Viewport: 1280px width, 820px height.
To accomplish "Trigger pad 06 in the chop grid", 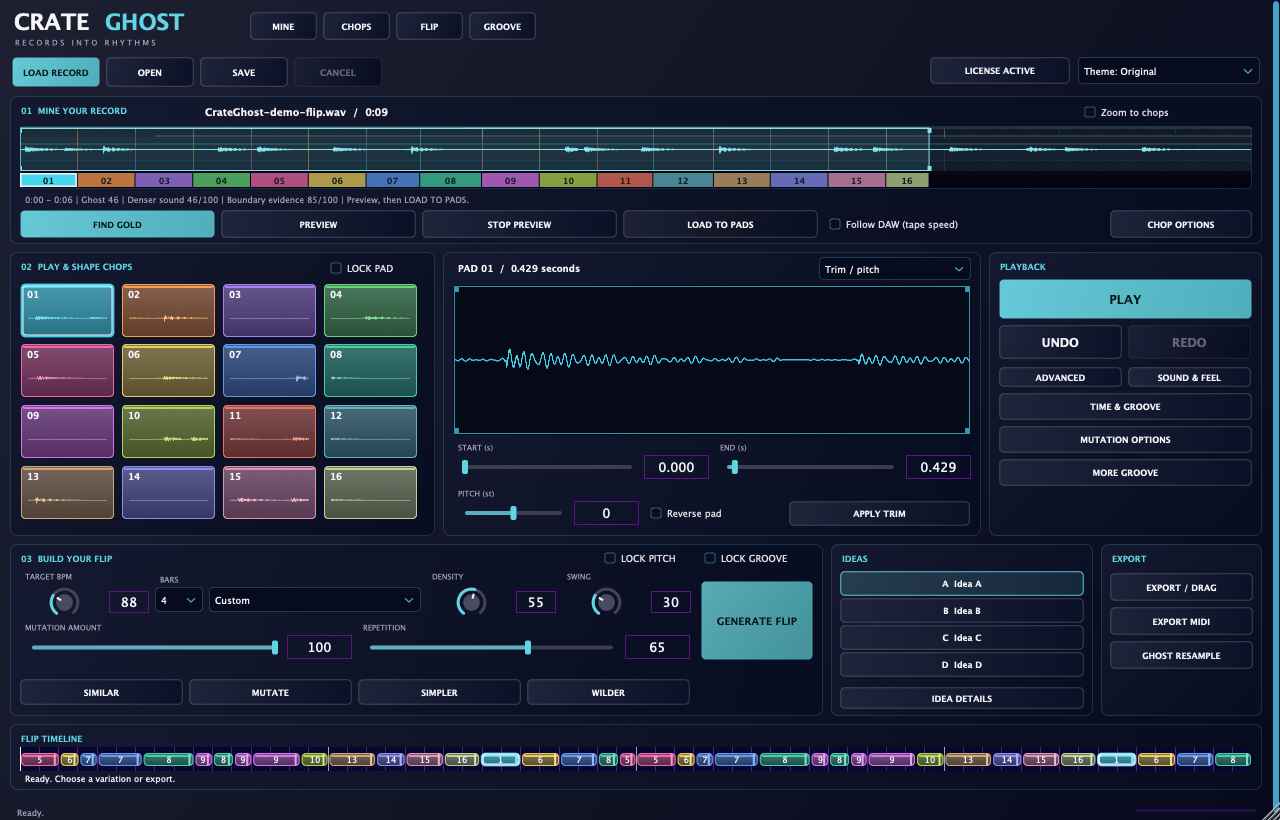I will point(168,371).
